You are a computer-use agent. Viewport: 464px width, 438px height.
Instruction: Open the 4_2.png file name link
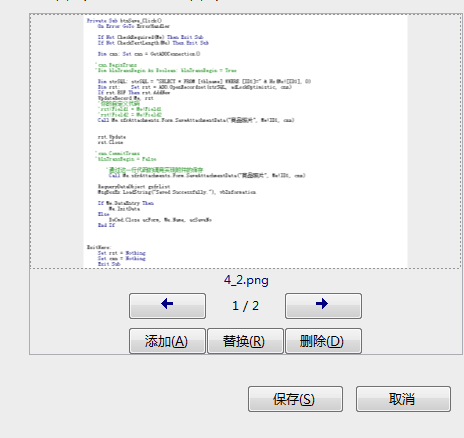coord(246,280)
